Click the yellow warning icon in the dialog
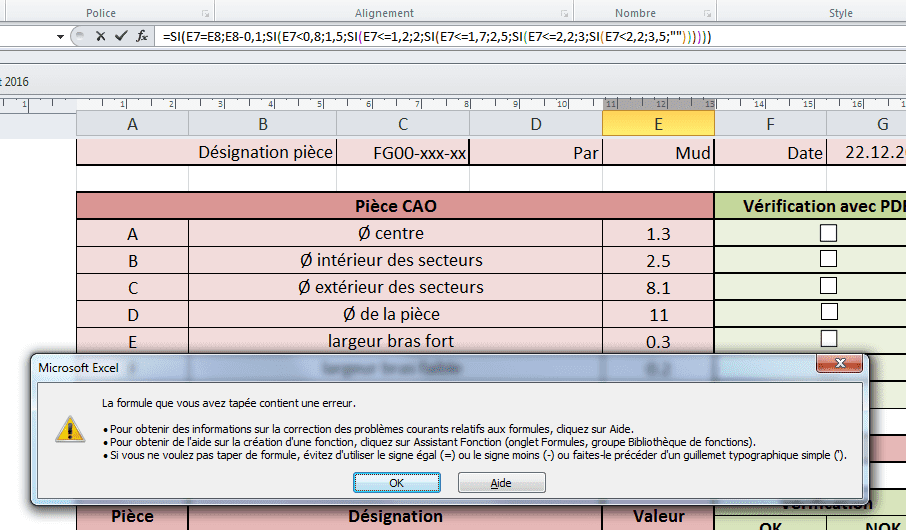Image resolution: width=906 pixels, height=530 pixels. [69, 428]
